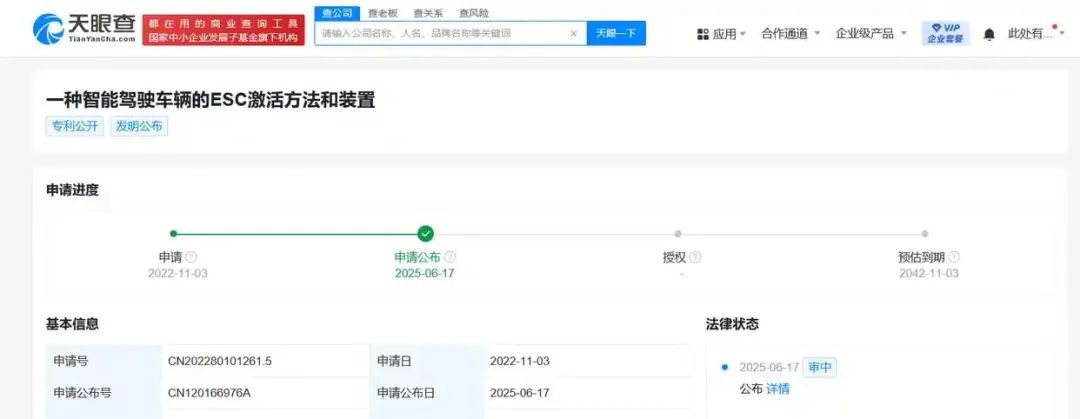Viewport: 1080px width, 419px height.
Task: Expand the 合作通道 dropdown
Action: pos(791,33)
